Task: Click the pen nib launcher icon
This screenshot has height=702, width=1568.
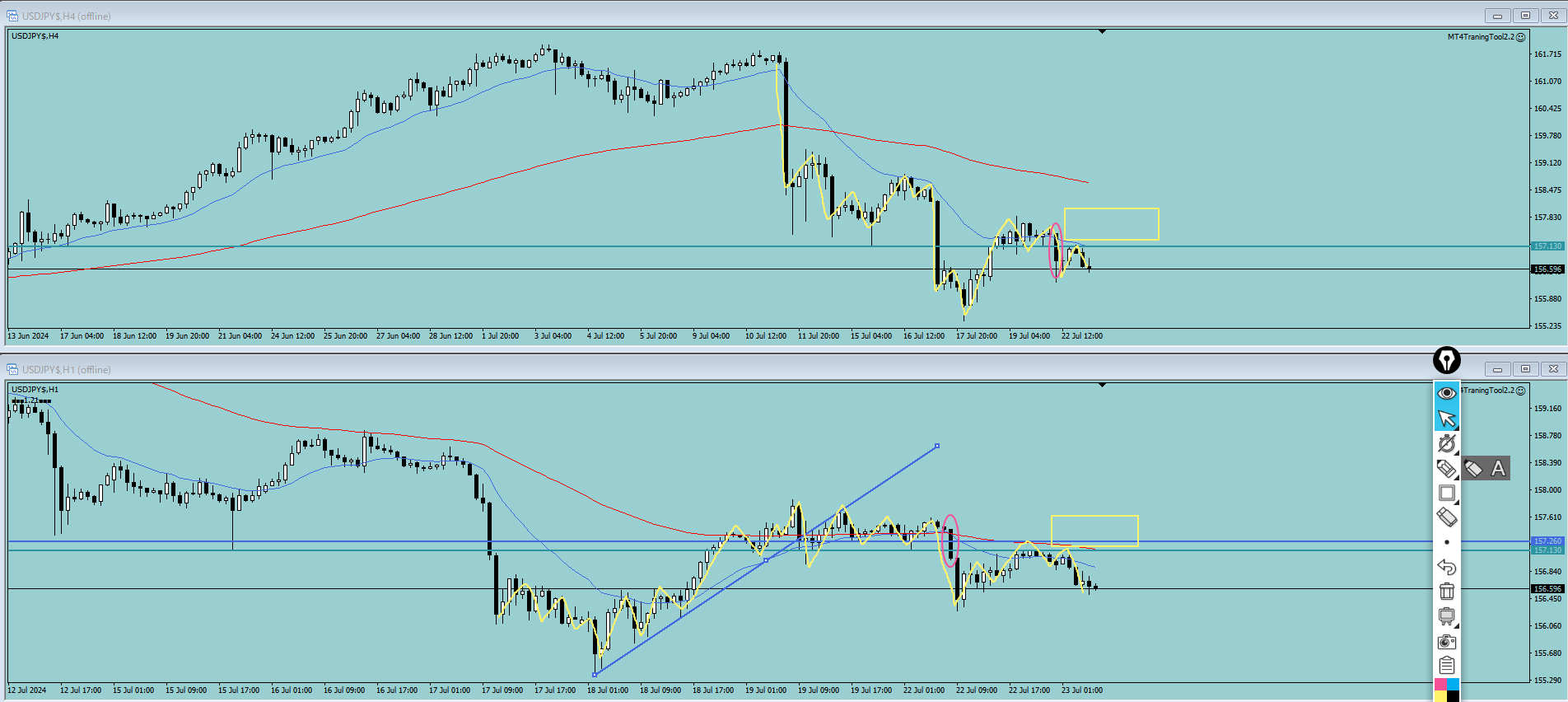Action: point(1446,360)
